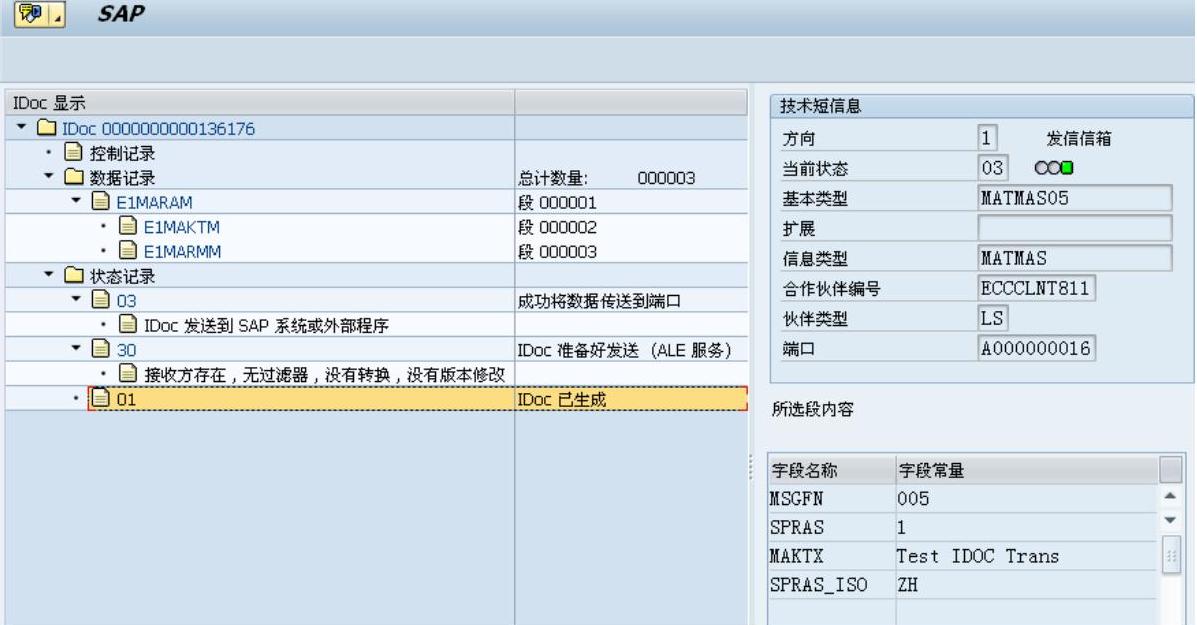
Task: Collapse the 数据记录 folder
Action: (49, 176)
